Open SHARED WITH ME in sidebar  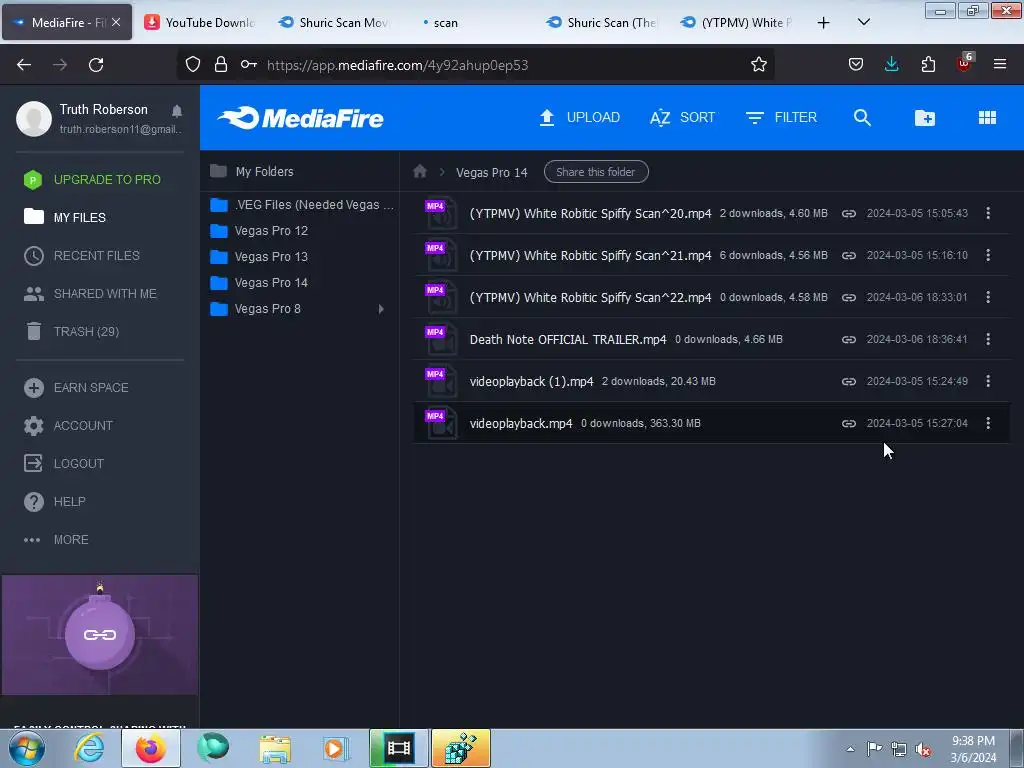pos(90,294)
